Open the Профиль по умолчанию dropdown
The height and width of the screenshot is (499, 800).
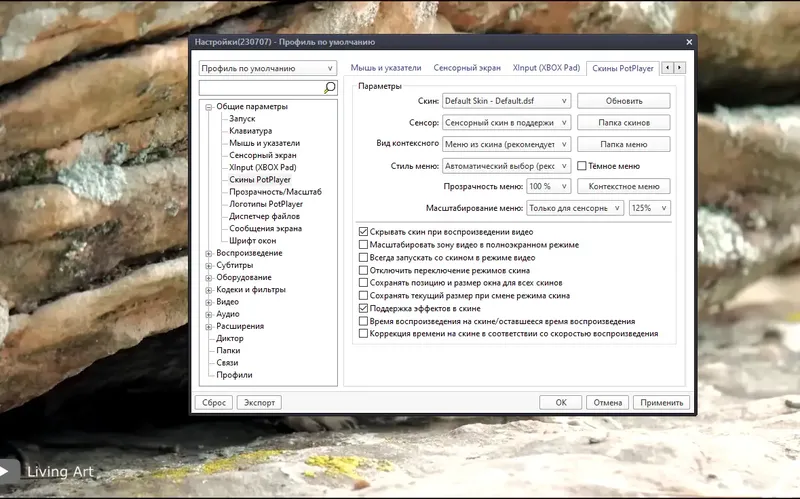coord(267,68)
